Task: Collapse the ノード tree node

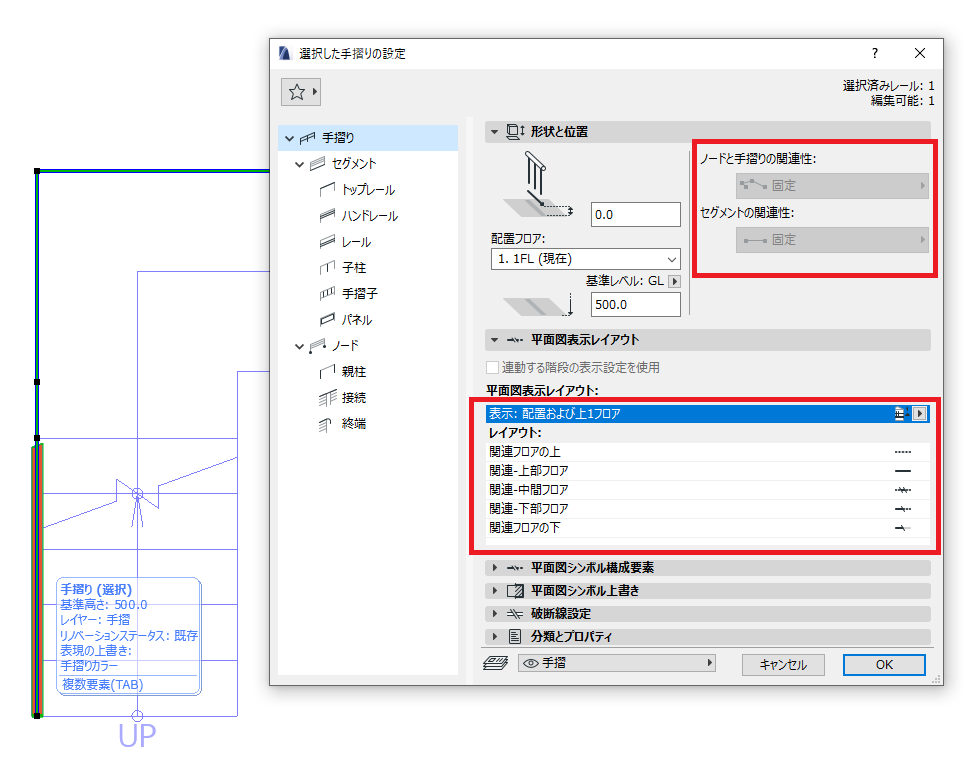Action: (299, 346)
